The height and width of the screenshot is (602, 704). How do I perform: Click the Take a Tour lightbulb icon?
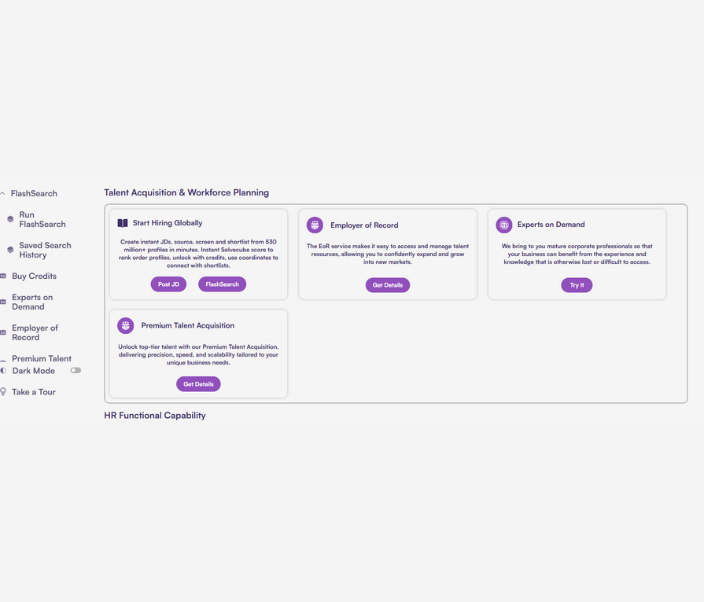coord(3,392)
